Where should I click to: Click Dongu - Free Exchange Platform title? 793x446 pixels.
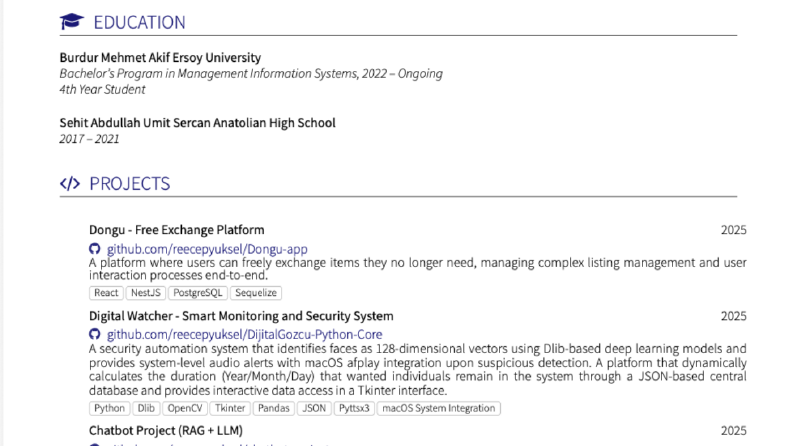click(x=177, y=230)
